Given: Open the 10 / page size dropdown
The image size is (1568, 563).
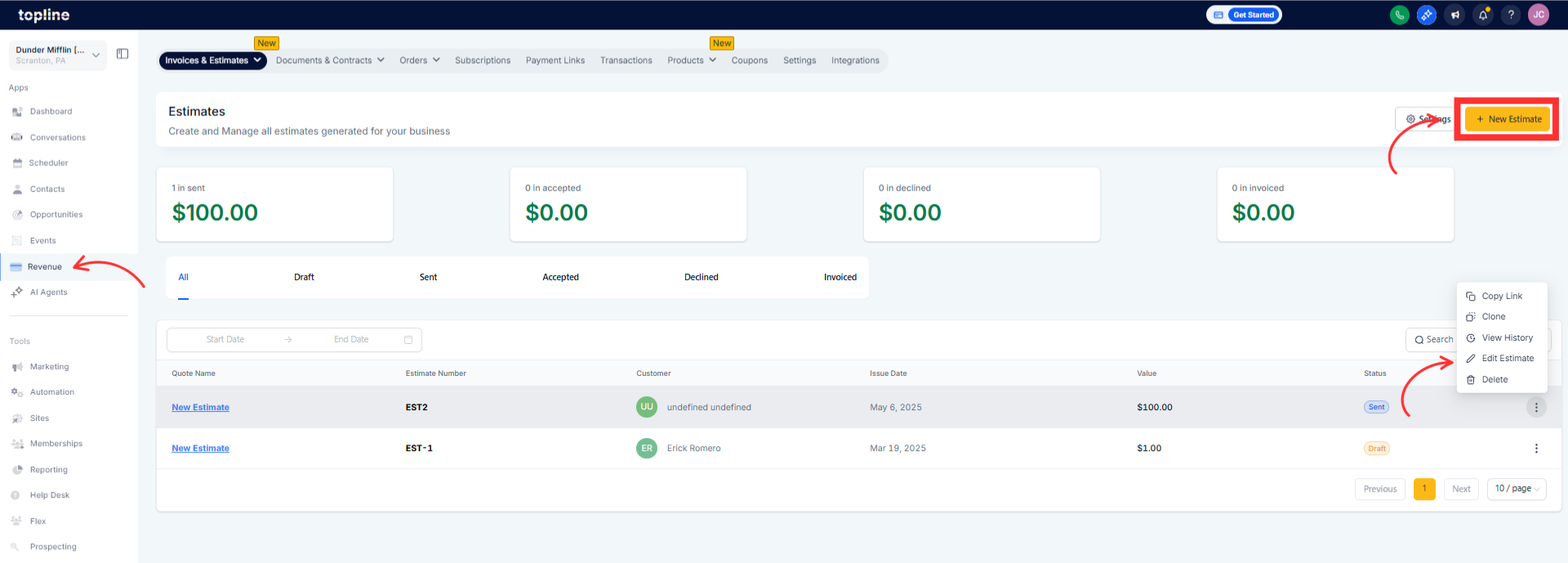Looking at the screenshot, I should click(1517, 489).
